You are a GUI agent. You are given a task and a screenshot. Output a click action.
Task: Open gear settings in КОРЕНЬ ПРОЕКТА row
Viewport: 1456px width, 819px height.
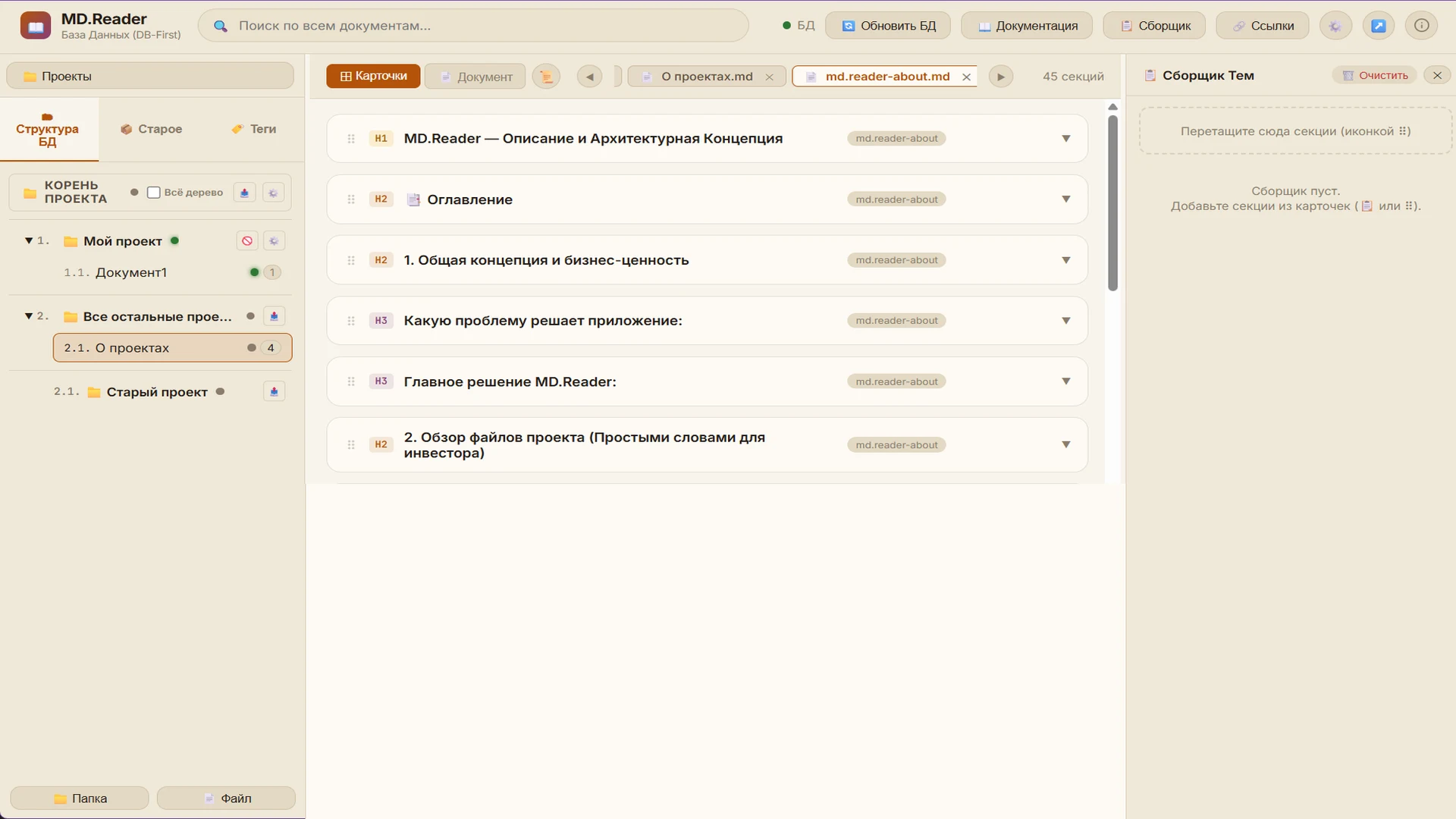click(274, 193)
